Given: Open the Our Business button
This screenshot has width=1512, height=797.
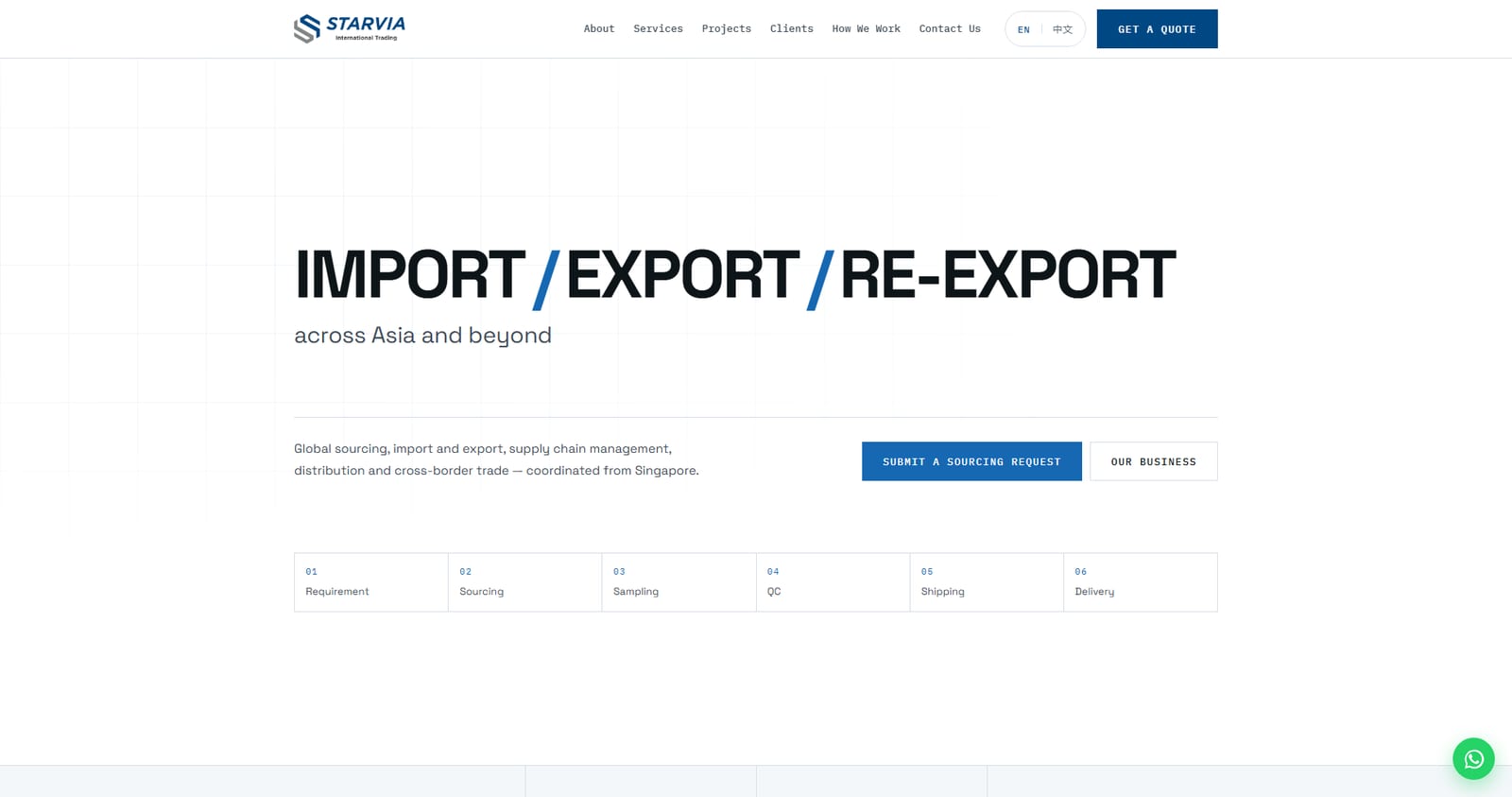Looking at the screenshot, I should (1153, 461).
